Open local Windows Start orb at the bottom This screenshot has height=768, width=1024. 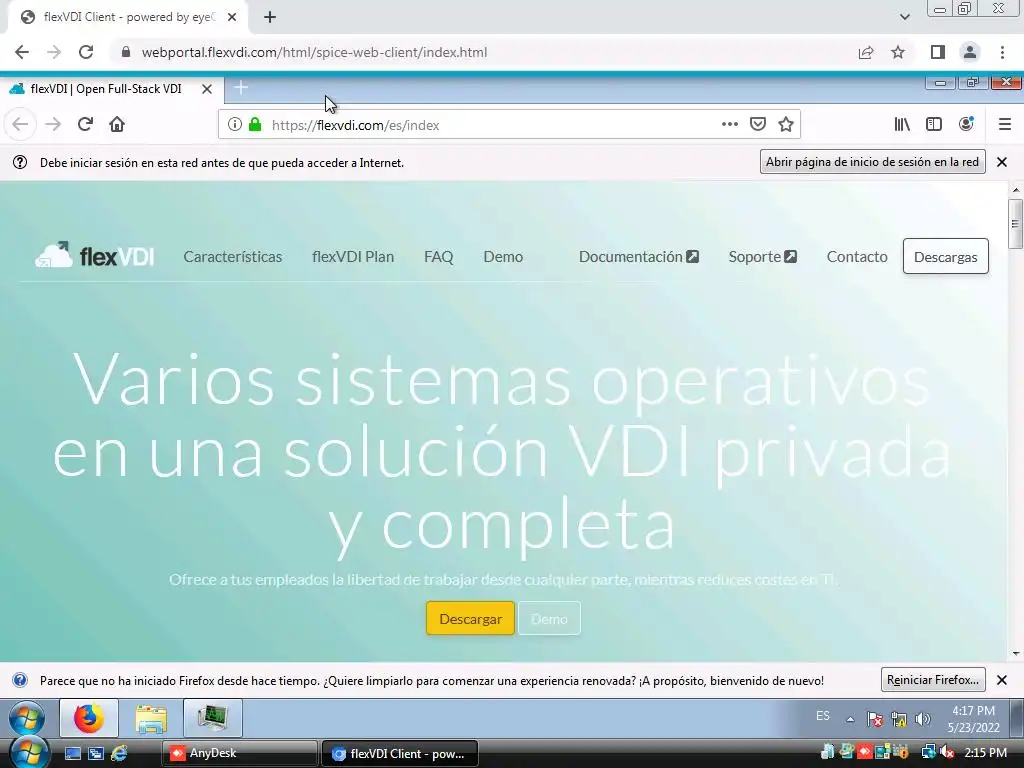pos(29,753)
